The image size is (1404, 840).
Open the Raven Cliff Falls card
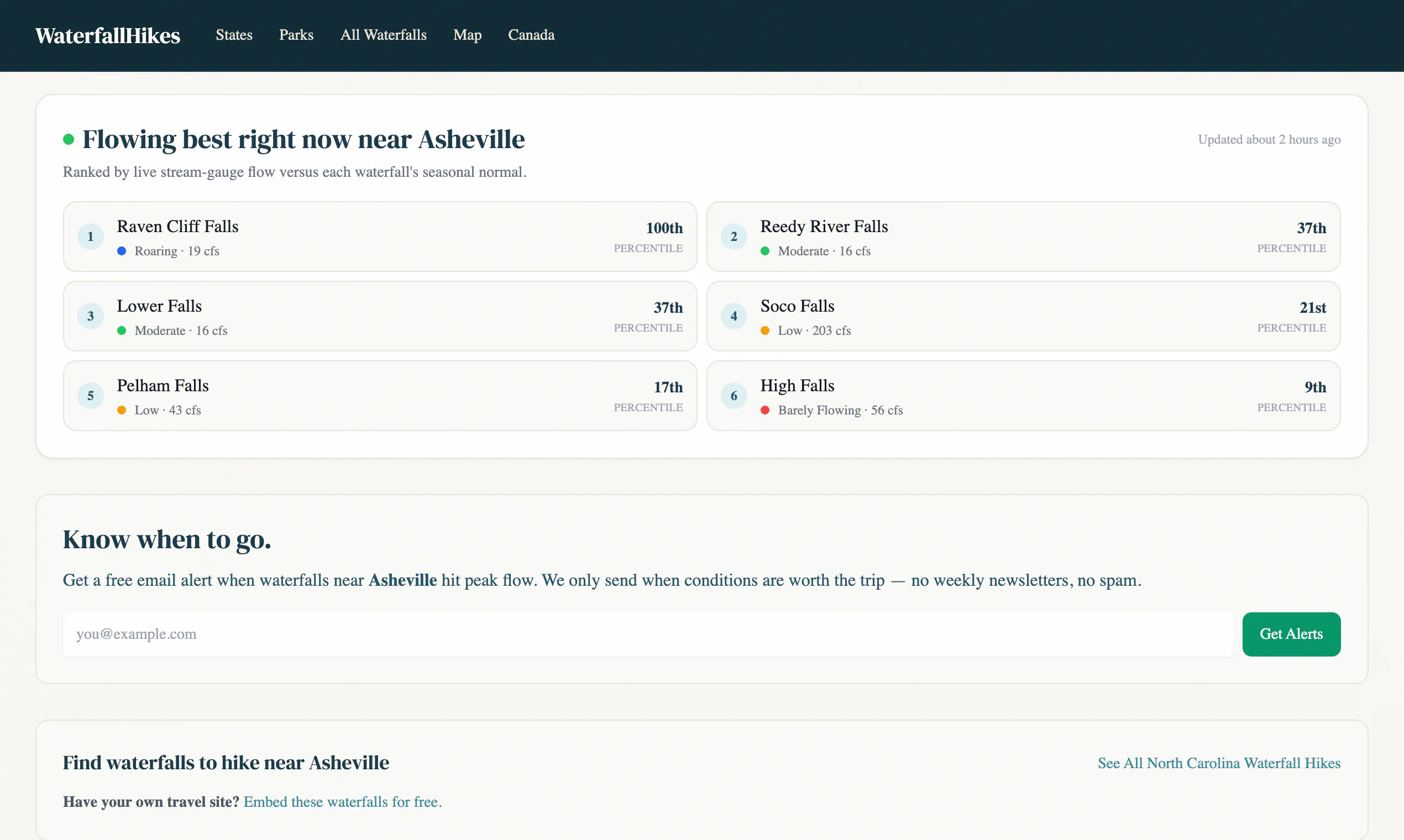click(x=380, y=237)
